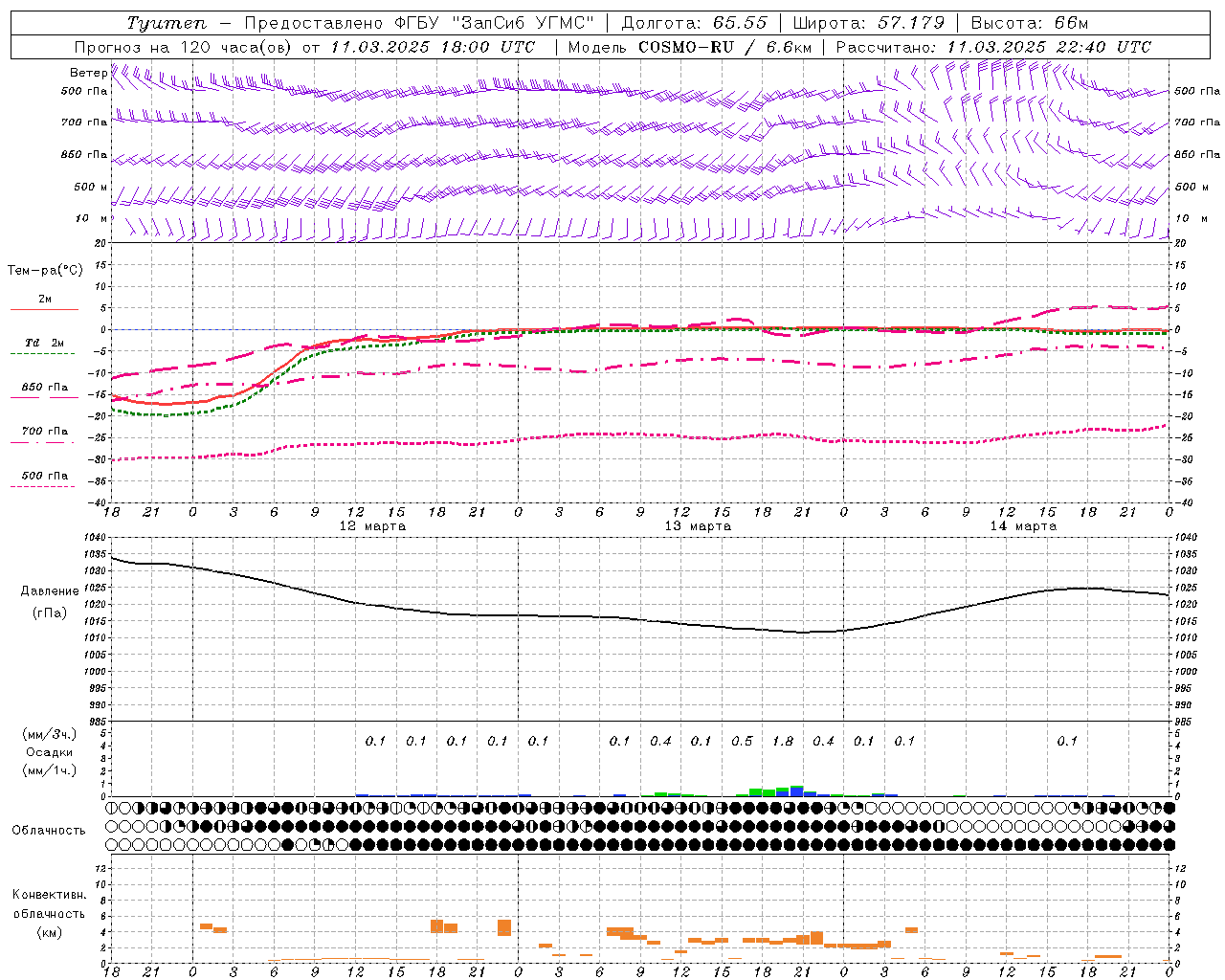
Task: Click the (мм/1ч.) precipitation unit label
Action: coord(50,770)
